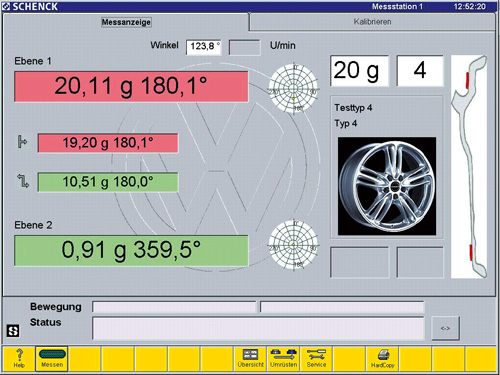
Task: Click the alloy wheel thumbnail for Typ 4
Action: tap(387, 186)
